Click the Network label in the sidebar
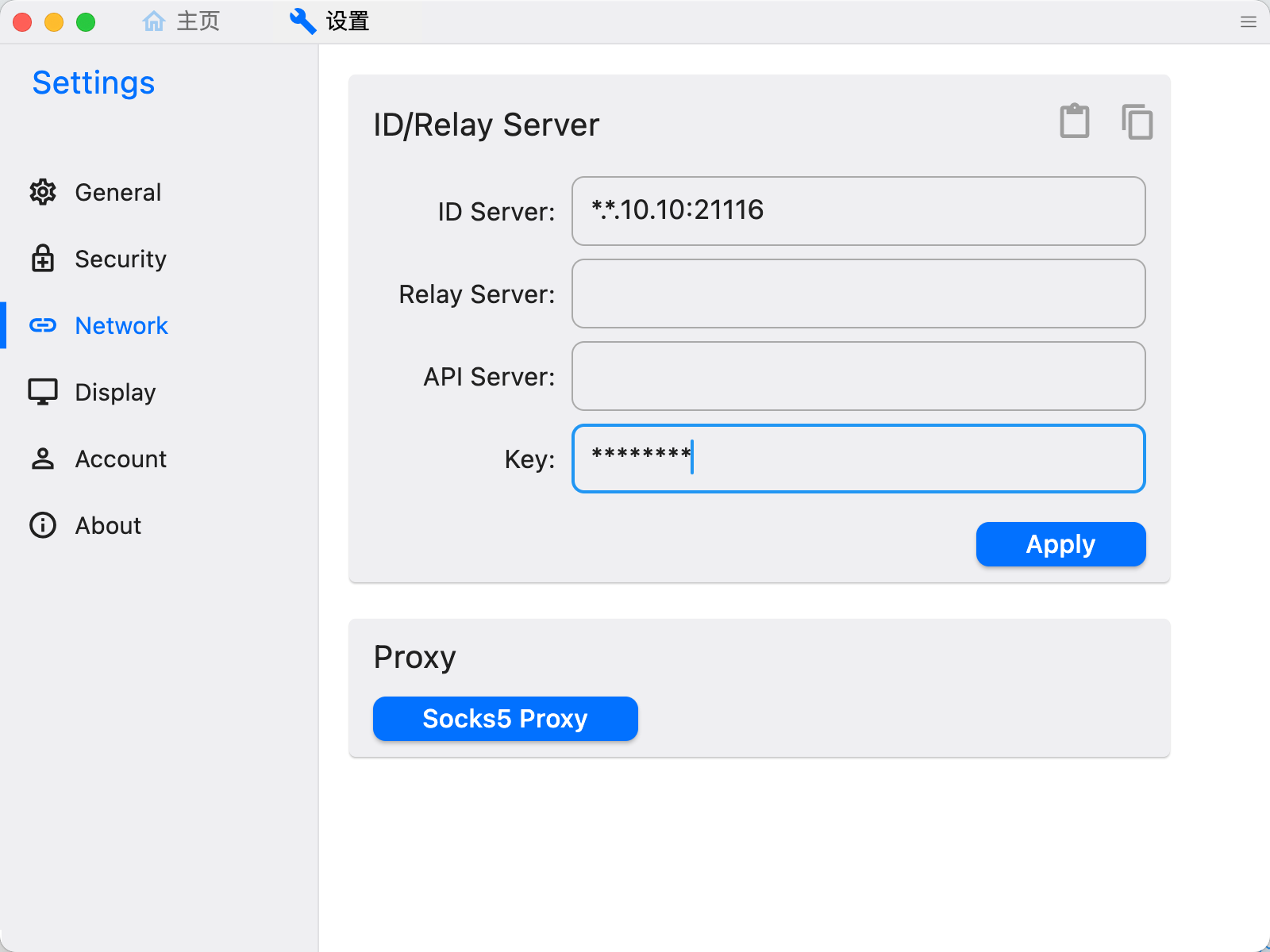The width and height of the screenshot is (1270, 952). (121, 325)
